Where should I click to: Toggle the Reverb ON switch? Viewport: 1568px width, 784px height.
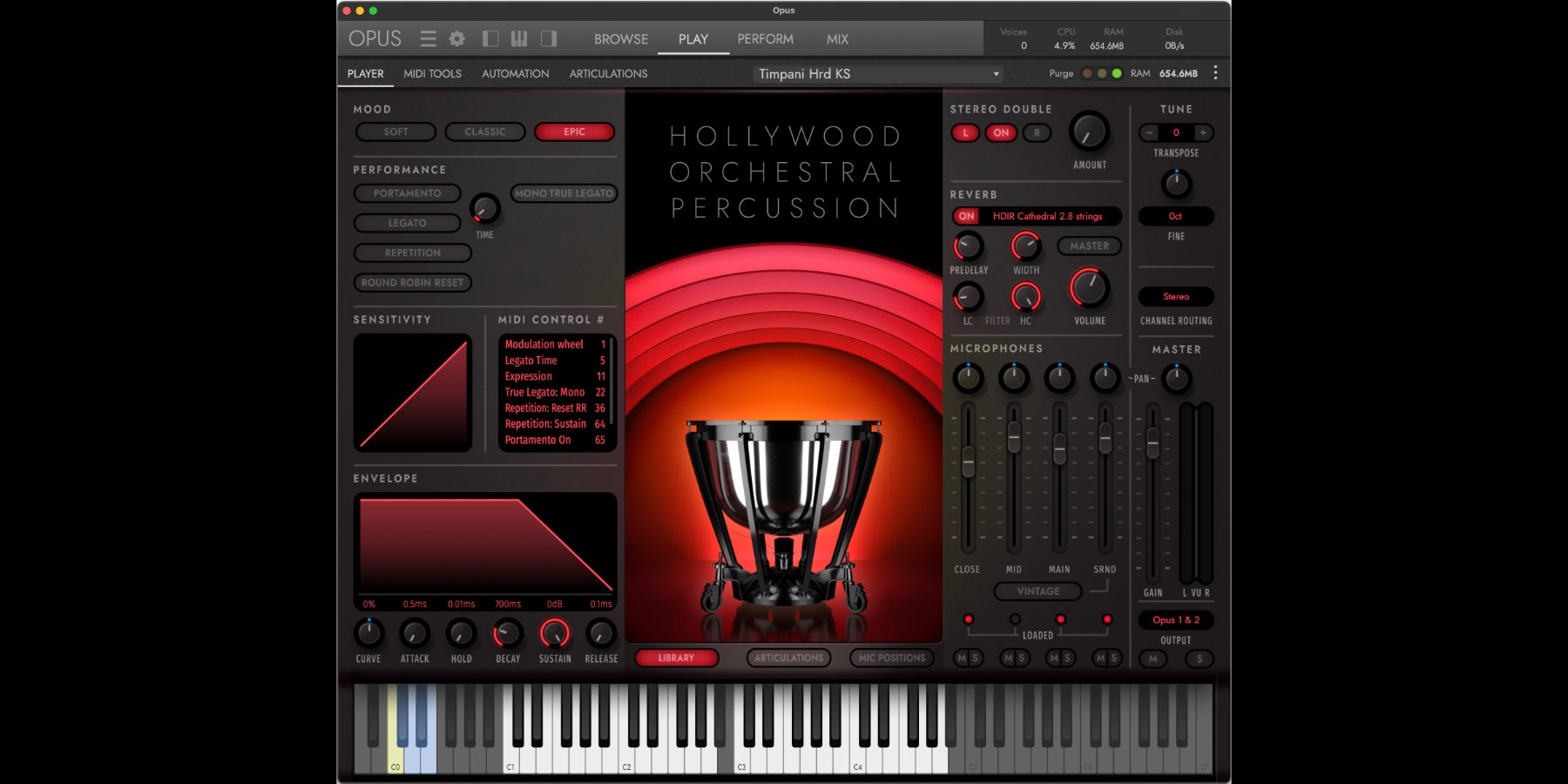click(966, 216)
